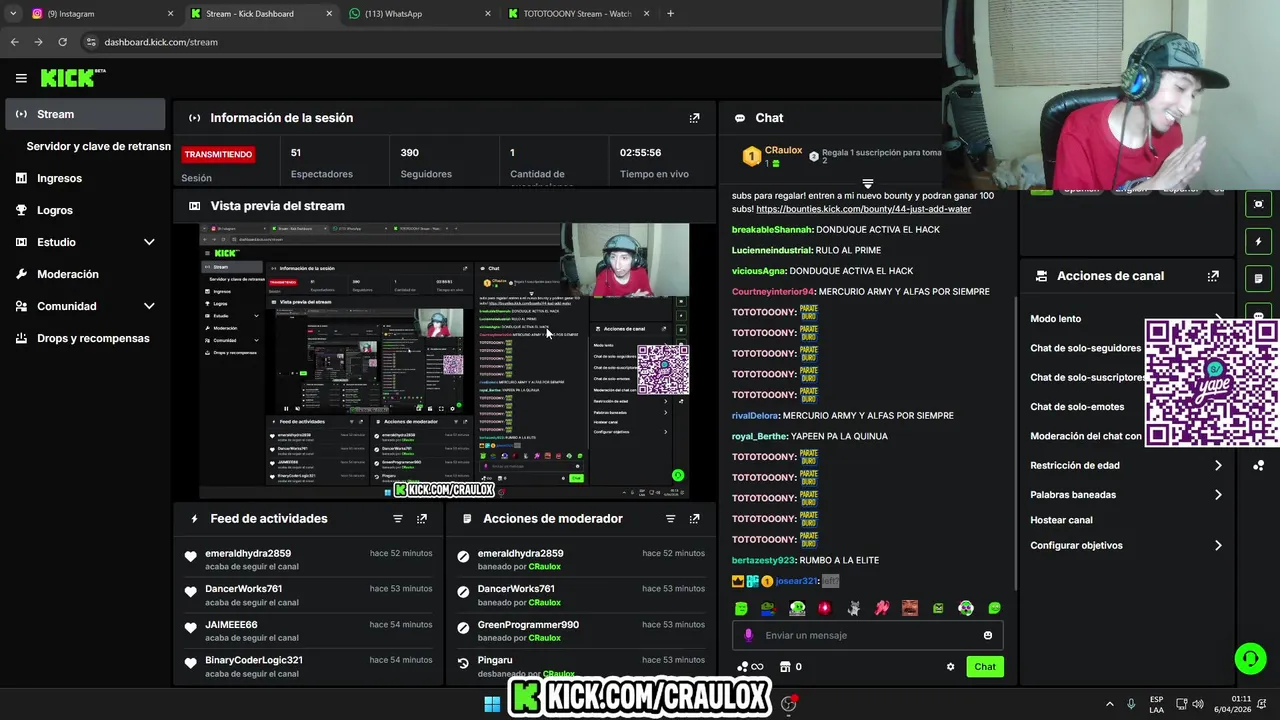Insert the grey cat emote
The width and height of the screenshot is (1280, 720).
pyautogui.click(x=854, y=608)
